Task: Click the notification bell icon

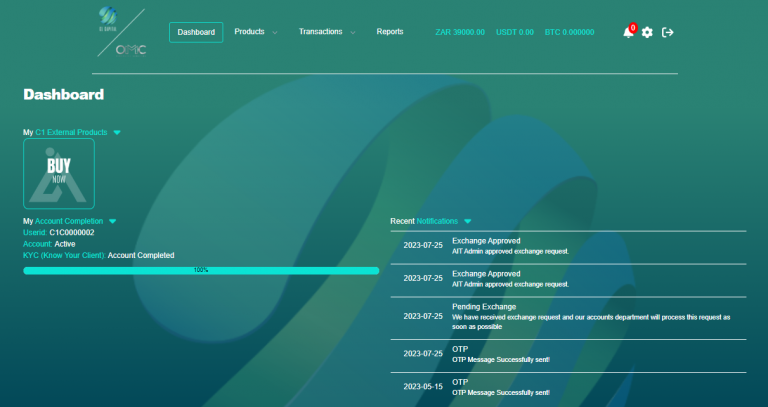Action: coord(628,33)
